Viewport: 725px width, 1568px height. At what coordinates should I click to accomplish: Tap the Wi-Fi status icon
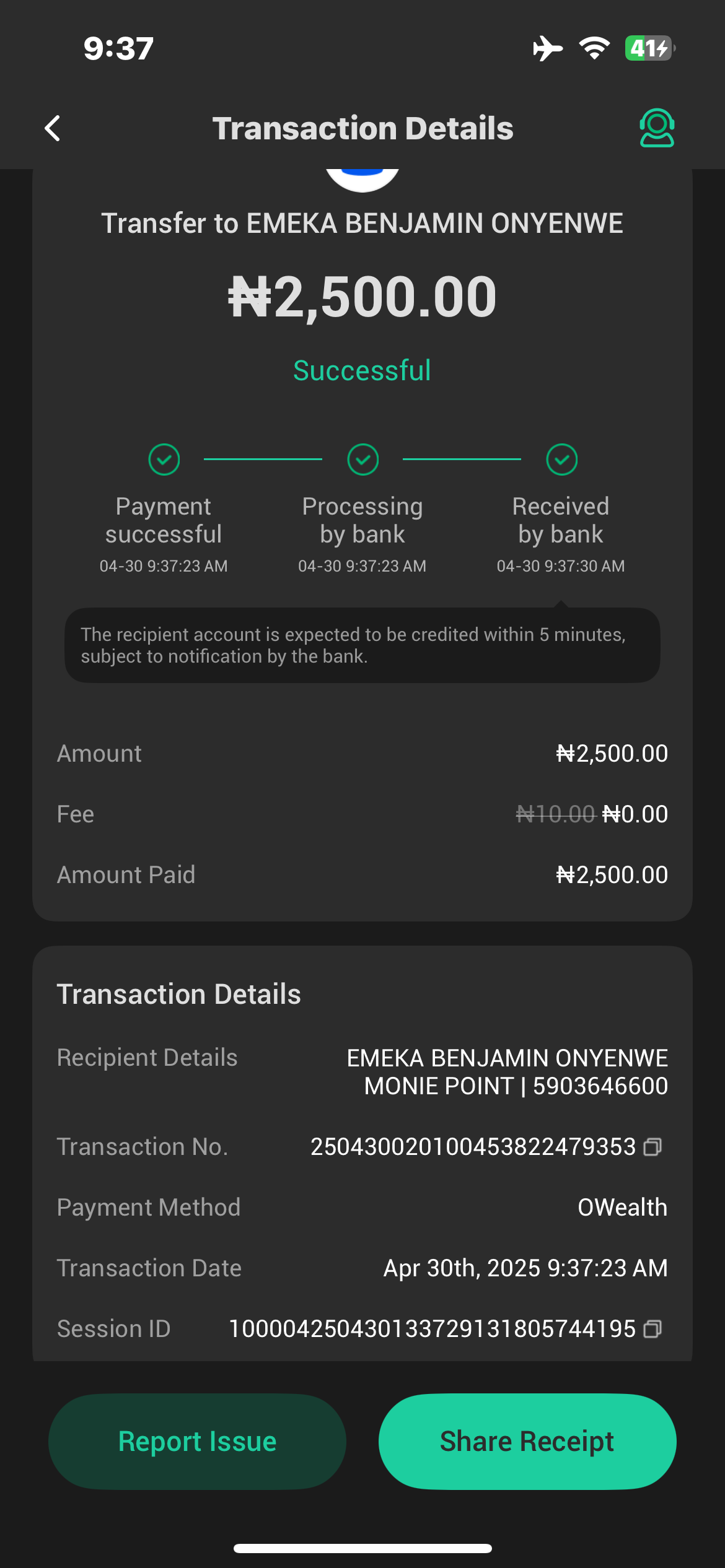(594, 48)
